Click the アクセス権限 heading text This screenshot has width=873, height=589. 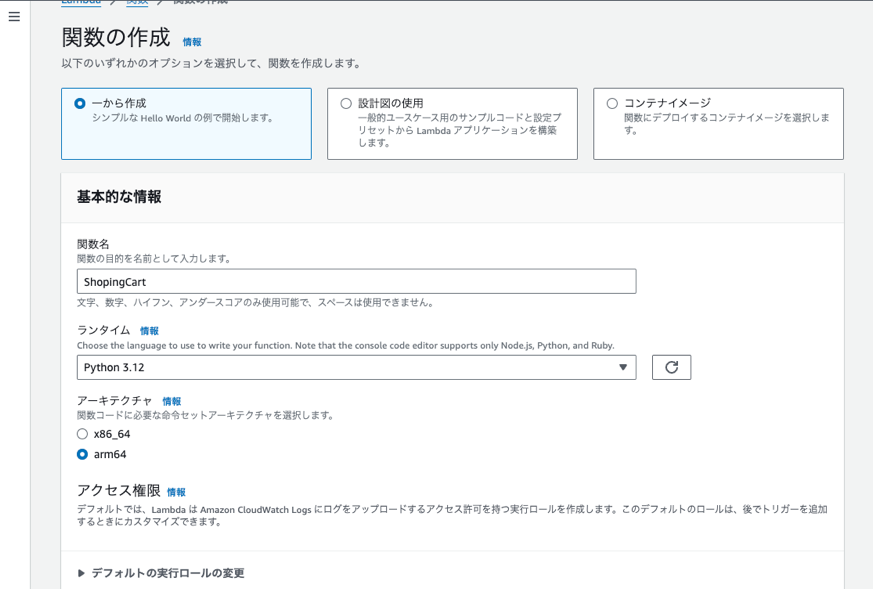point(119,490)
